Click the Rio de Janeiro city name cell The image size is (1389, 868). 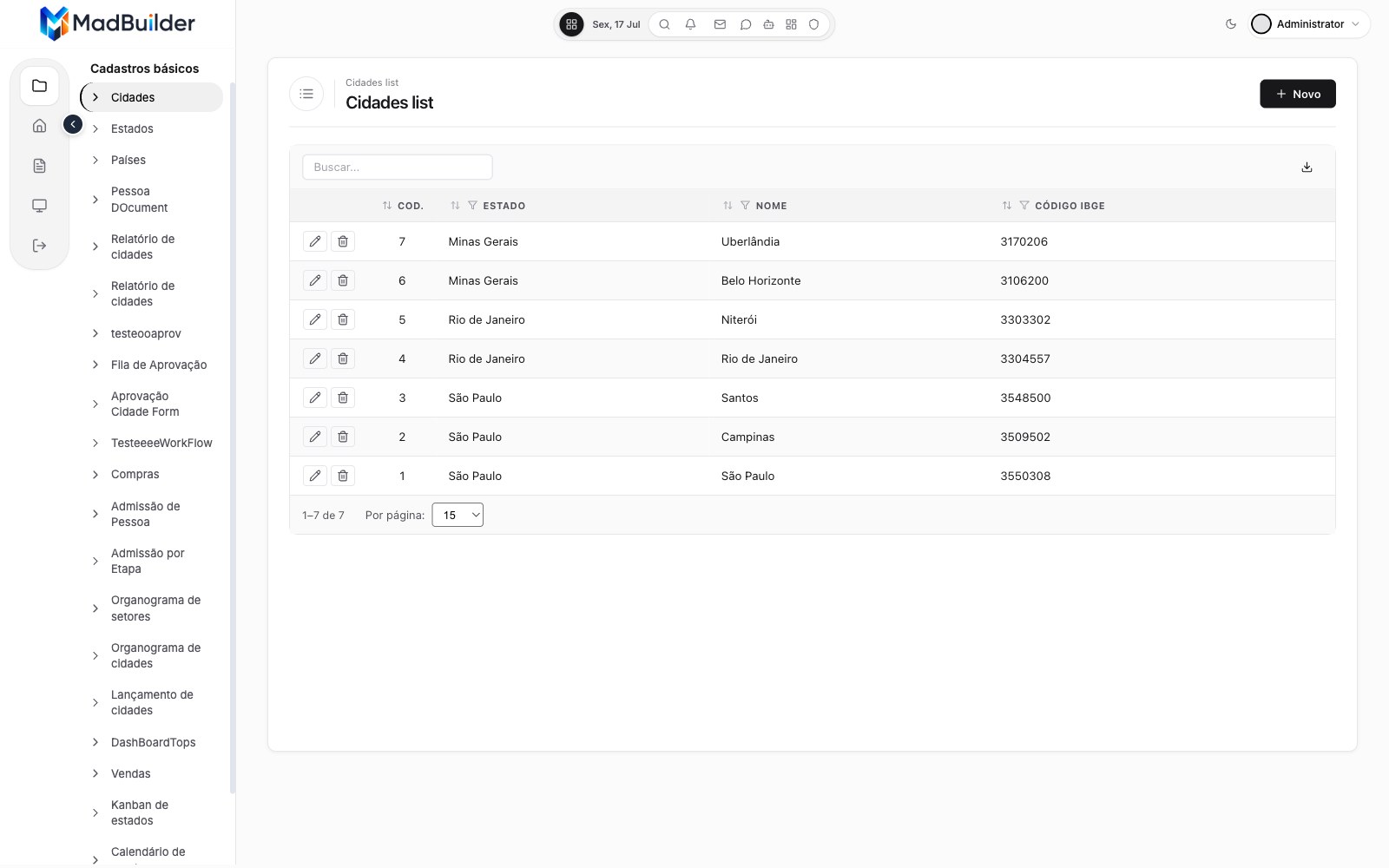pos(759,358)
